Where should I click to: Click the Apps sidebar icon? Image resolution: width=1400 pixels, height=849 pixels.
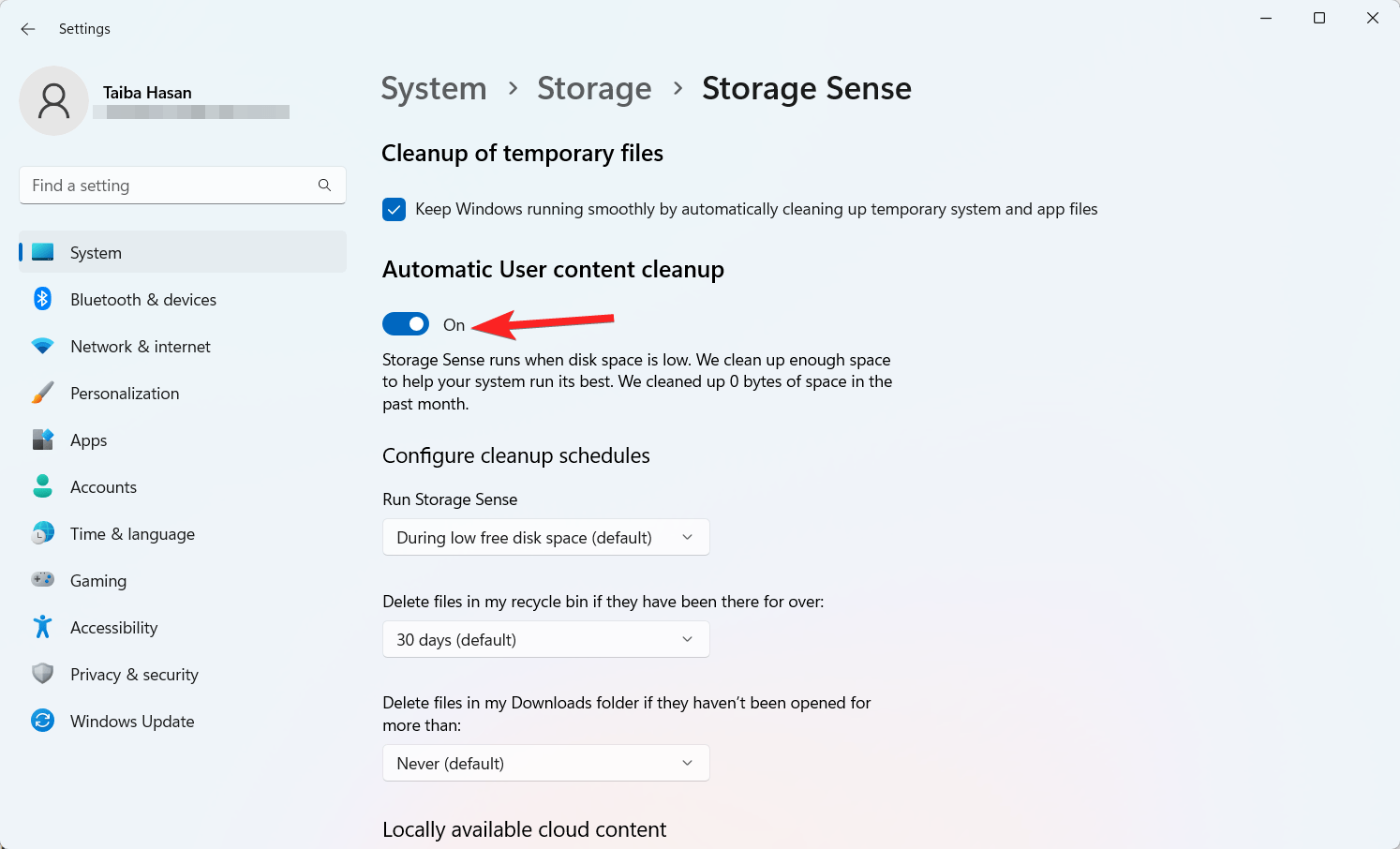[x=42, y=439]
